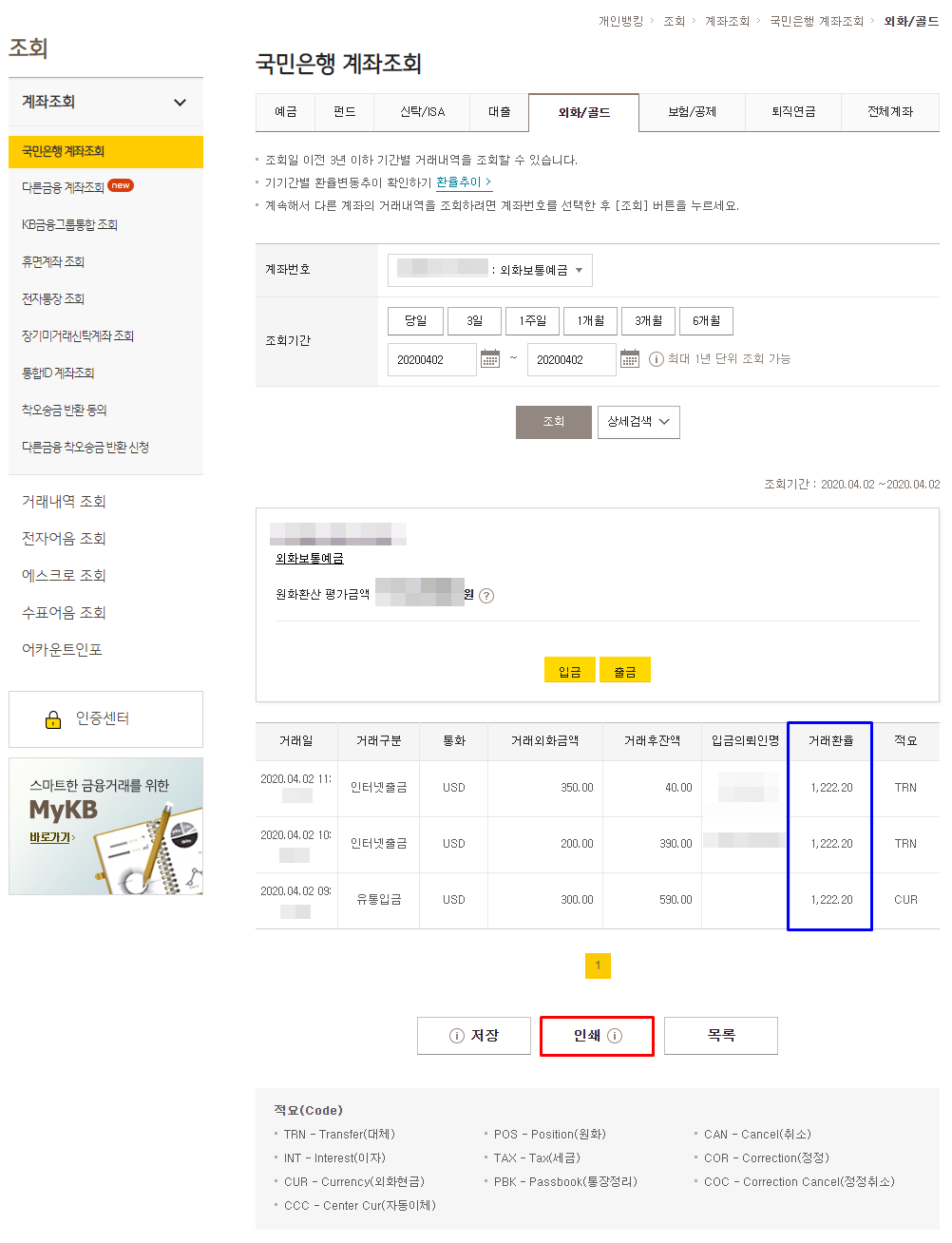
Task: Open 전자통장 조회 menu item
Action: [53, 299]
